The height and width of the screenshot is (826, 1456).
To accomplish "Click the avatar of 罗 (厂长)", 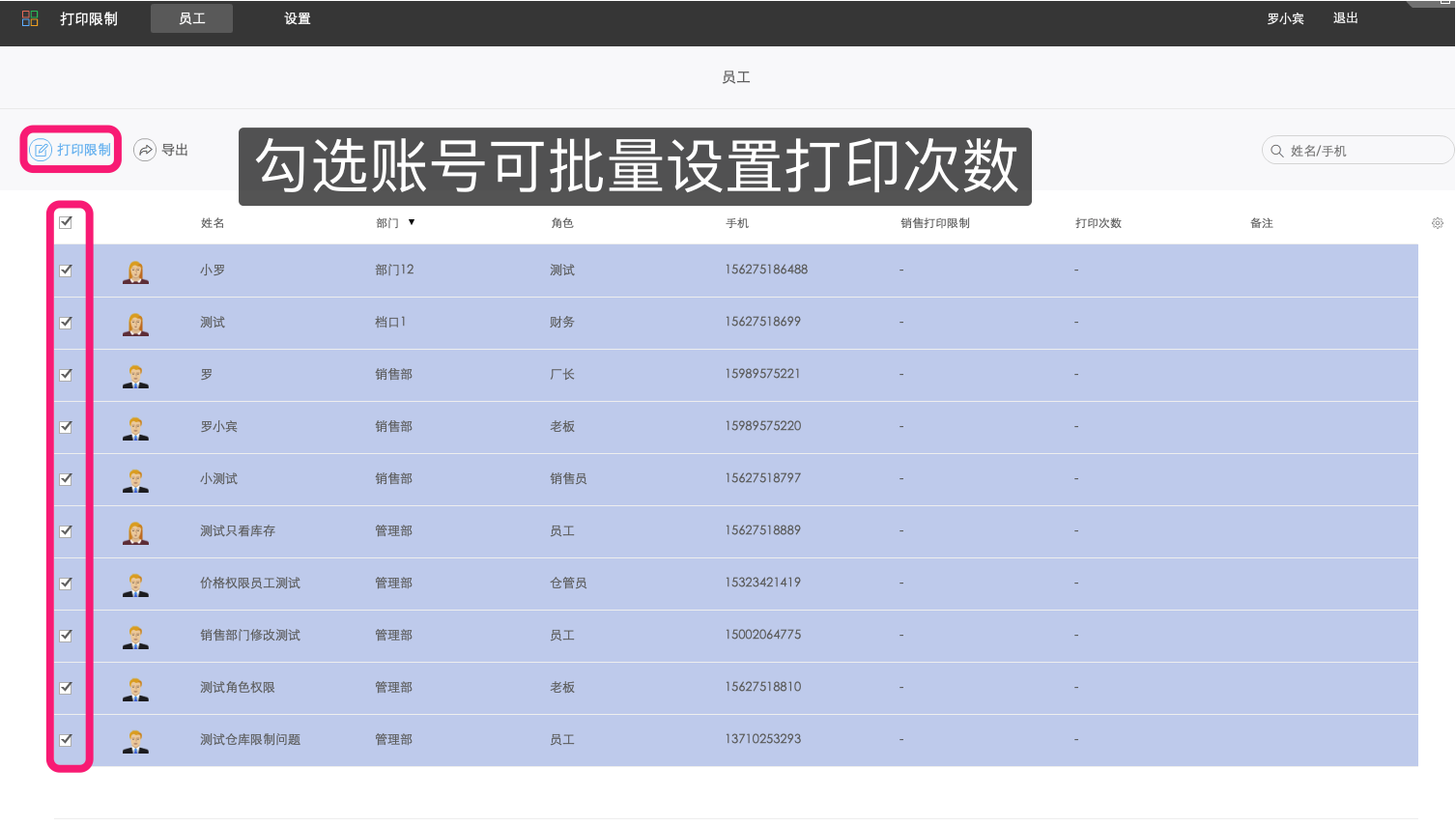I will point(136,376).
